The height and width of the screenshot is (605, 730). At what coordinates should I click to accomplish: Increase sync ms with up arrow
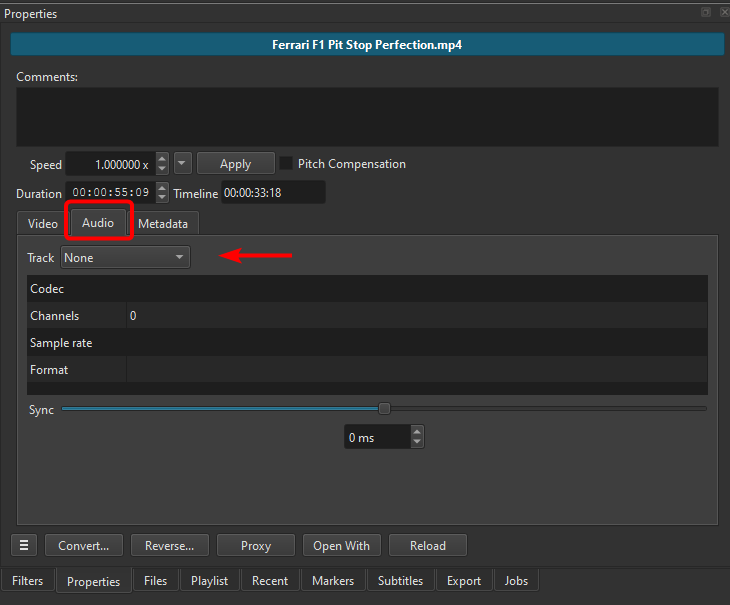pos(417,432)
